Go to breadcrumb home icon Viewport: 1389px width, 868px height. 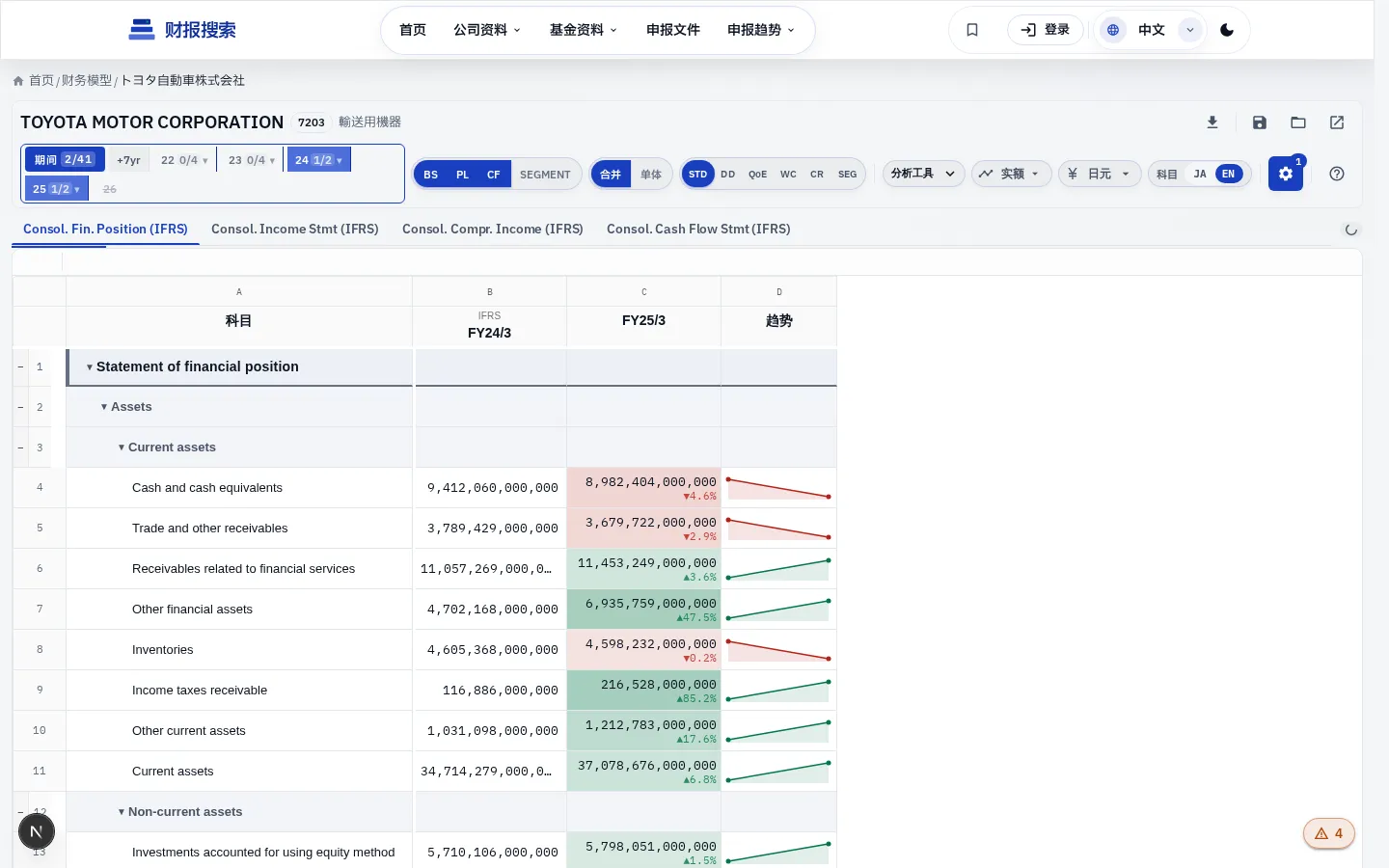pos(18,81)
